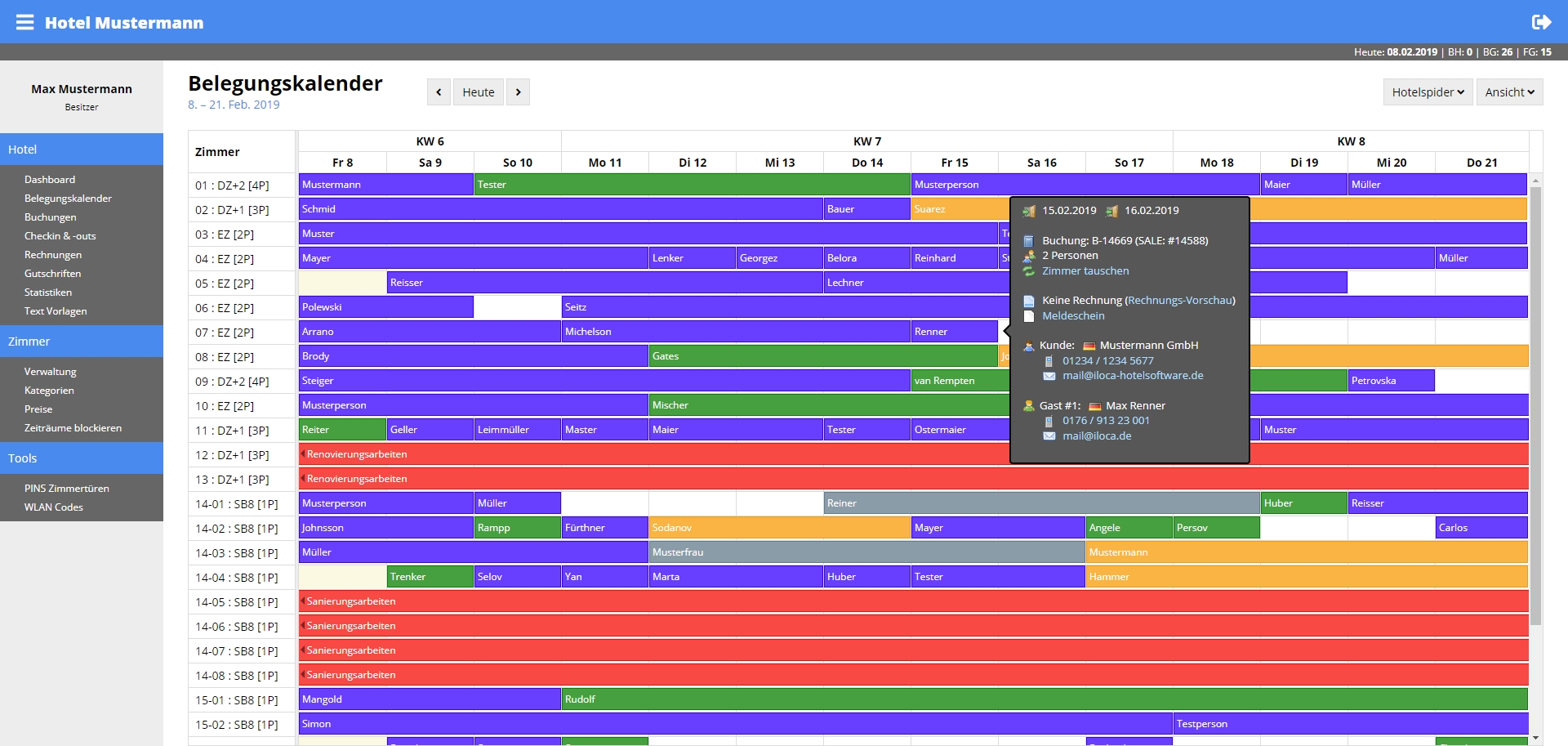Click the calendar scrollbar up arrow
This screenshot has height=746, width=1568.
(1535, 181)
